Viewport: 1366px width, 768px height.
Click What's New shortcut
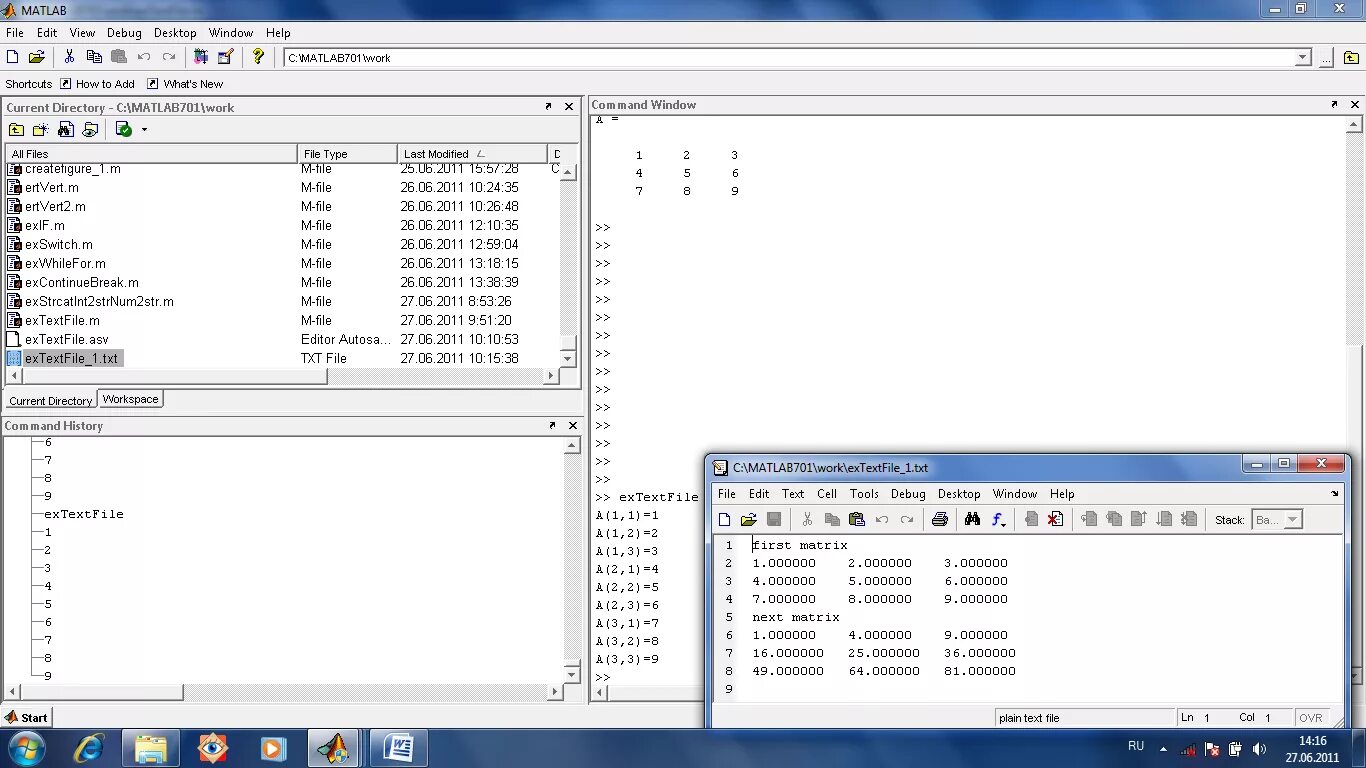[x=185, y=84]
